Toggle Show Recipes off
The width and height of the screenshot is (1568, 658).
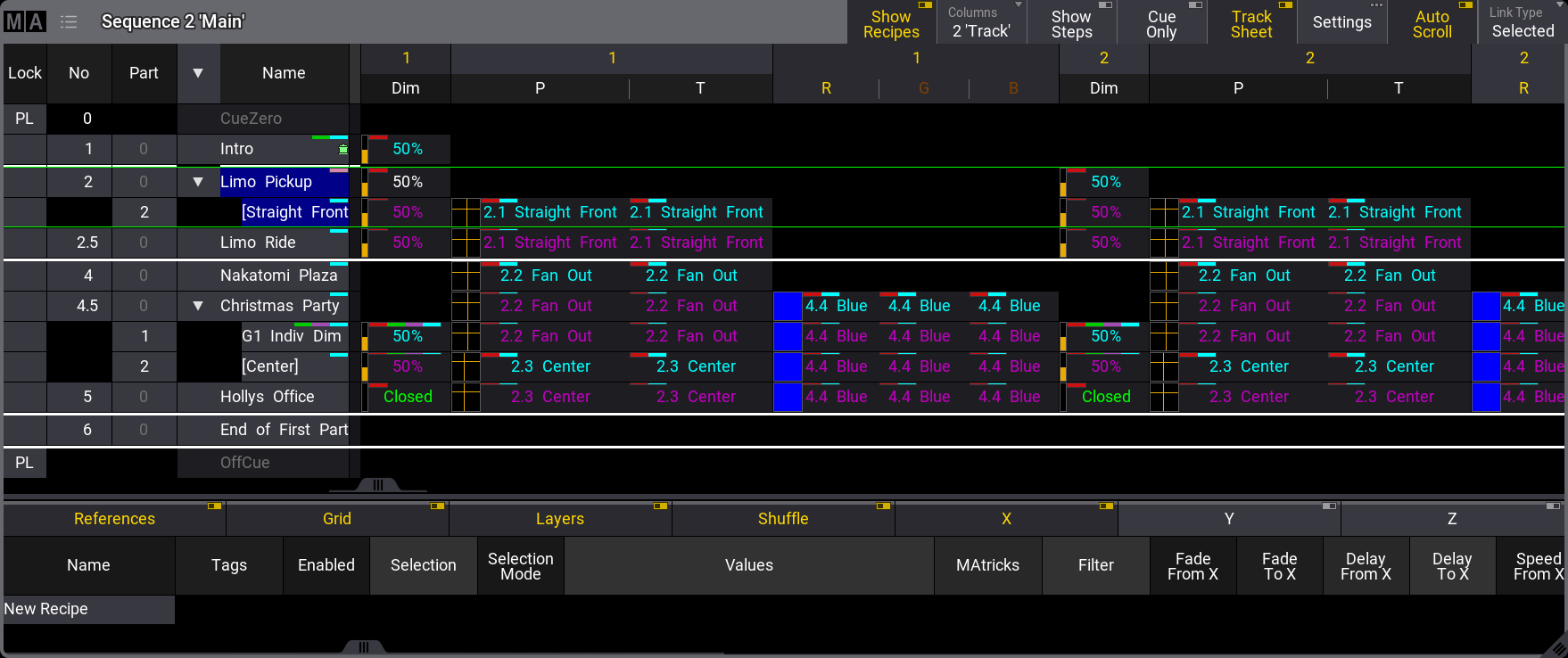pyautogui.click(x=891, y=23)
